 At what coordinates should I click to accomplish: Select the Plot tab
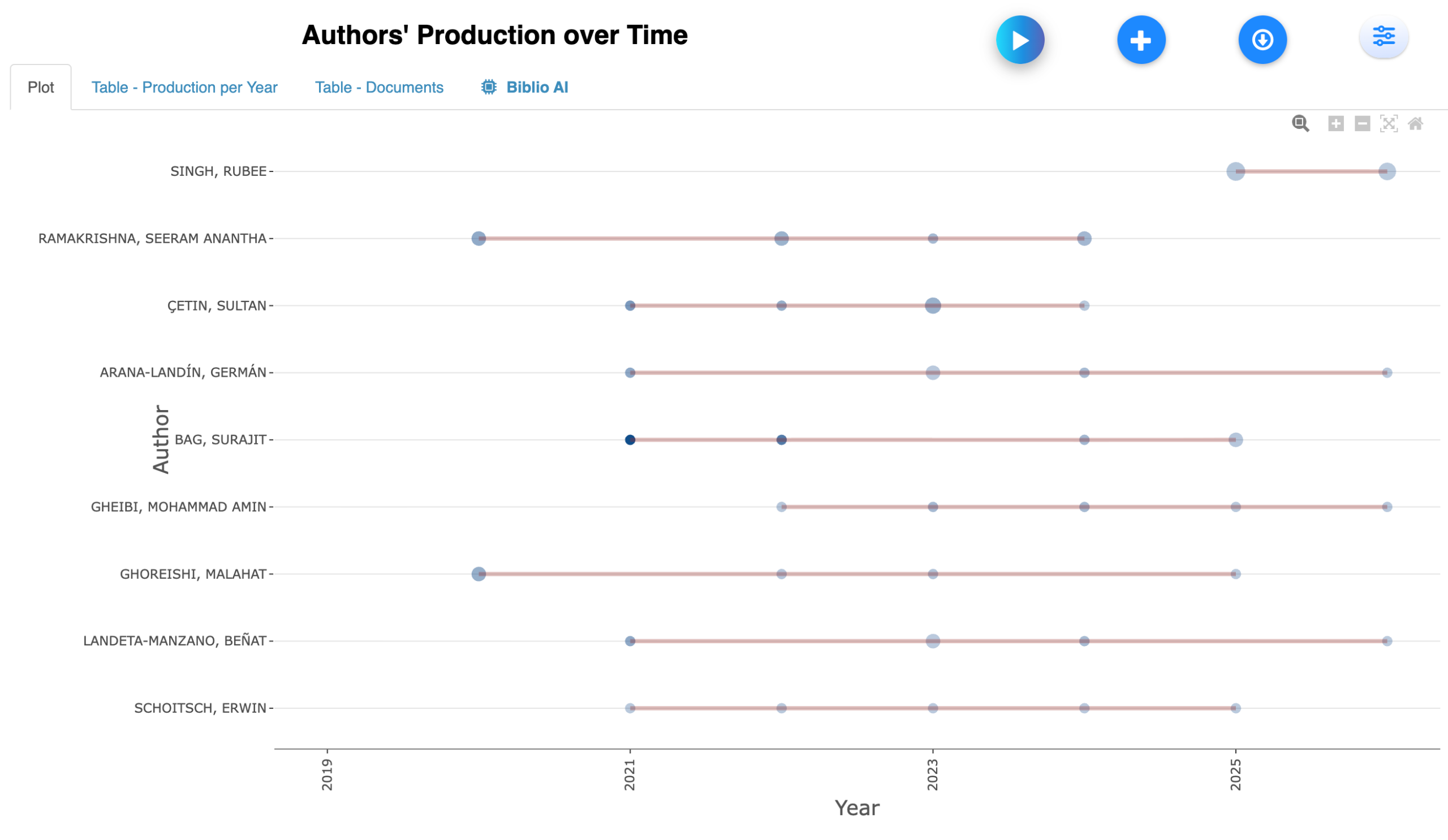pos(40,87)
